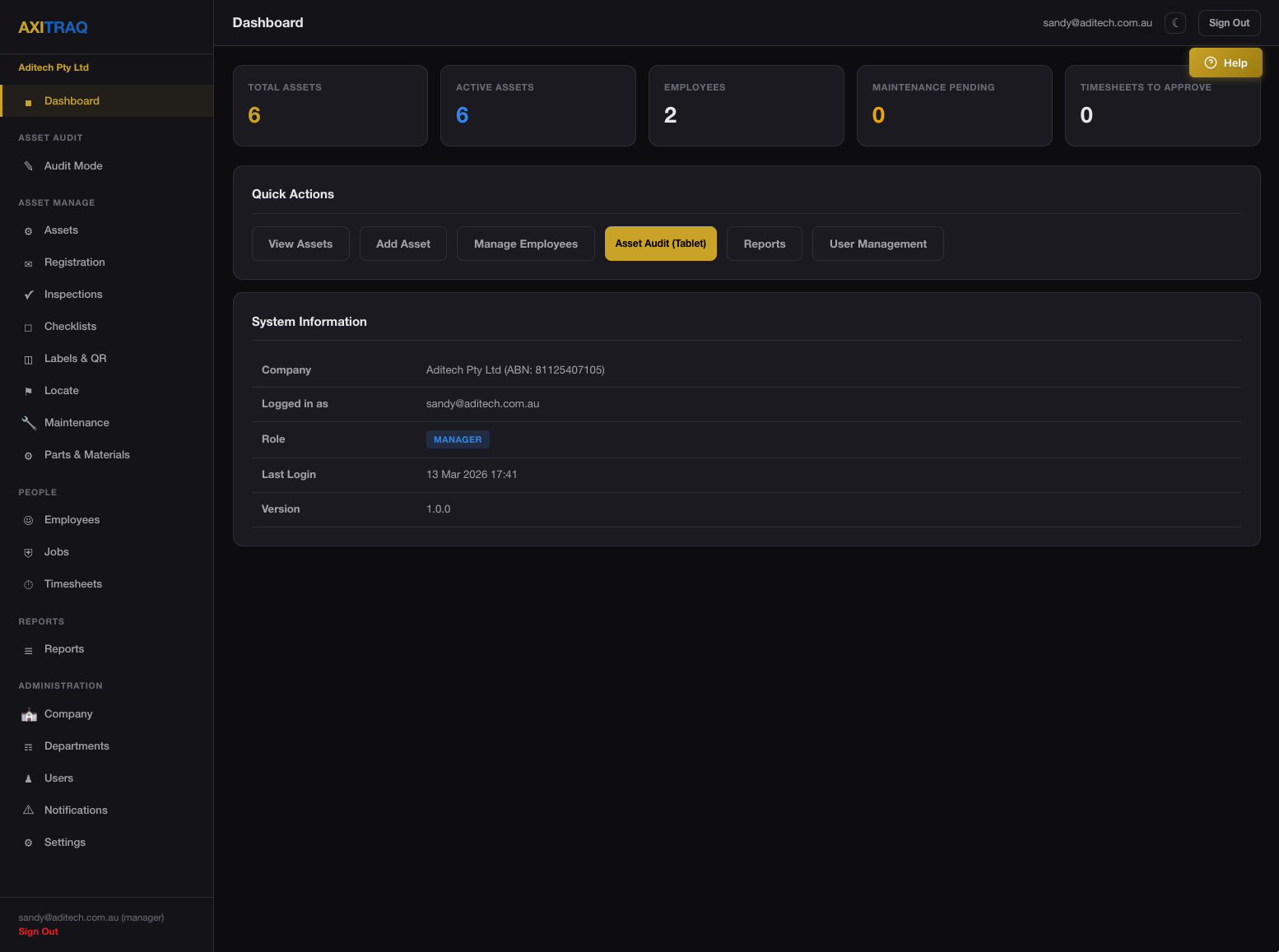Click the Active Assets card
Viewport: 1279px width, 952px height.
click(538, 106)
